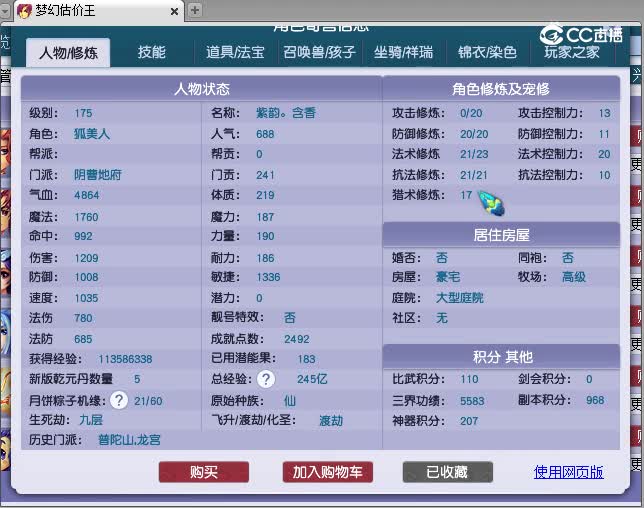644x508 pixels.
Task: Click 三界功绩 value 5583
Action: click(x=472, y=401)
